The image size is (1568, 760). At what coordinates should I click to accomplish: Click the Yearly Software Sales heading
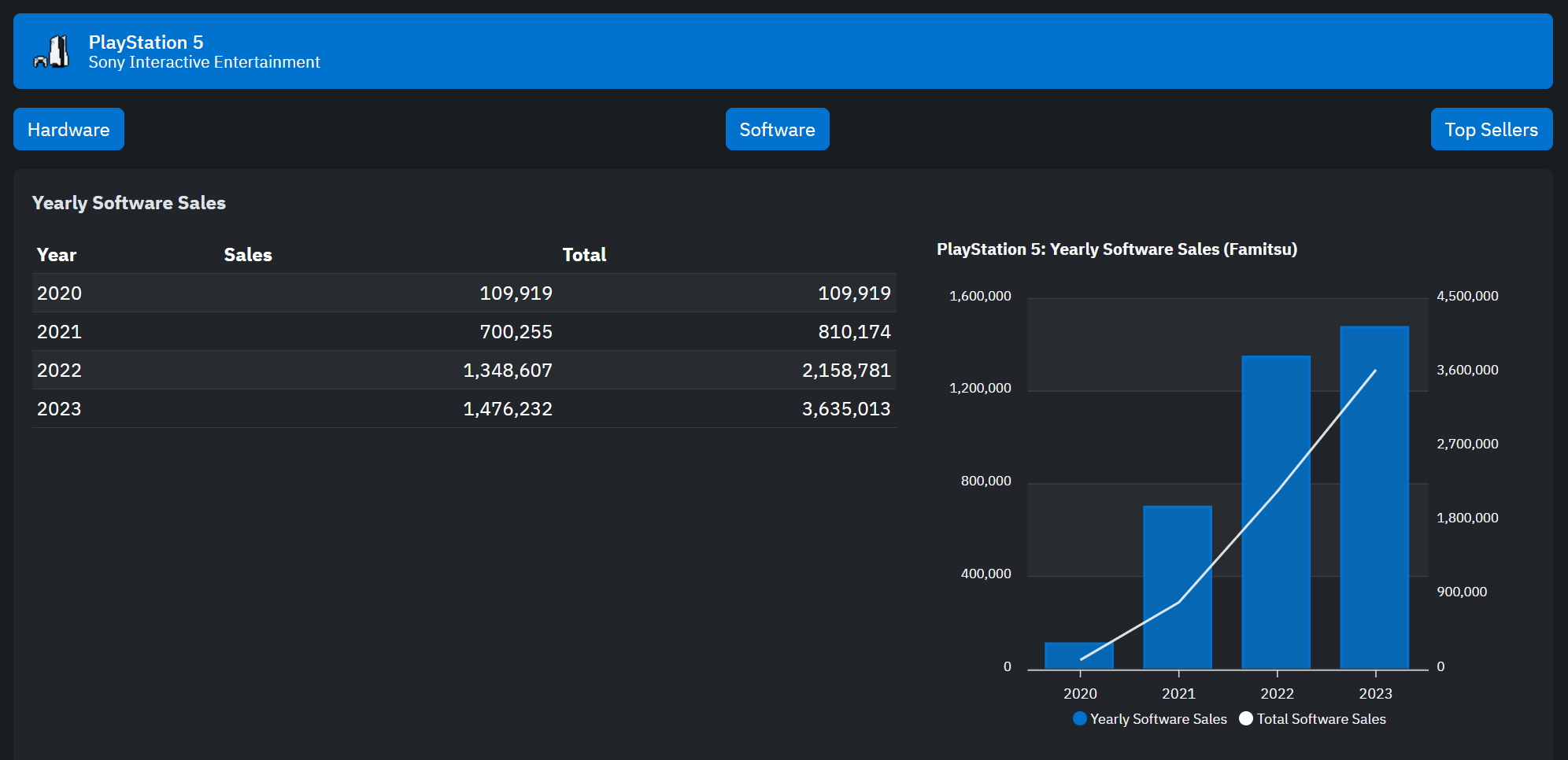point(129,203)
